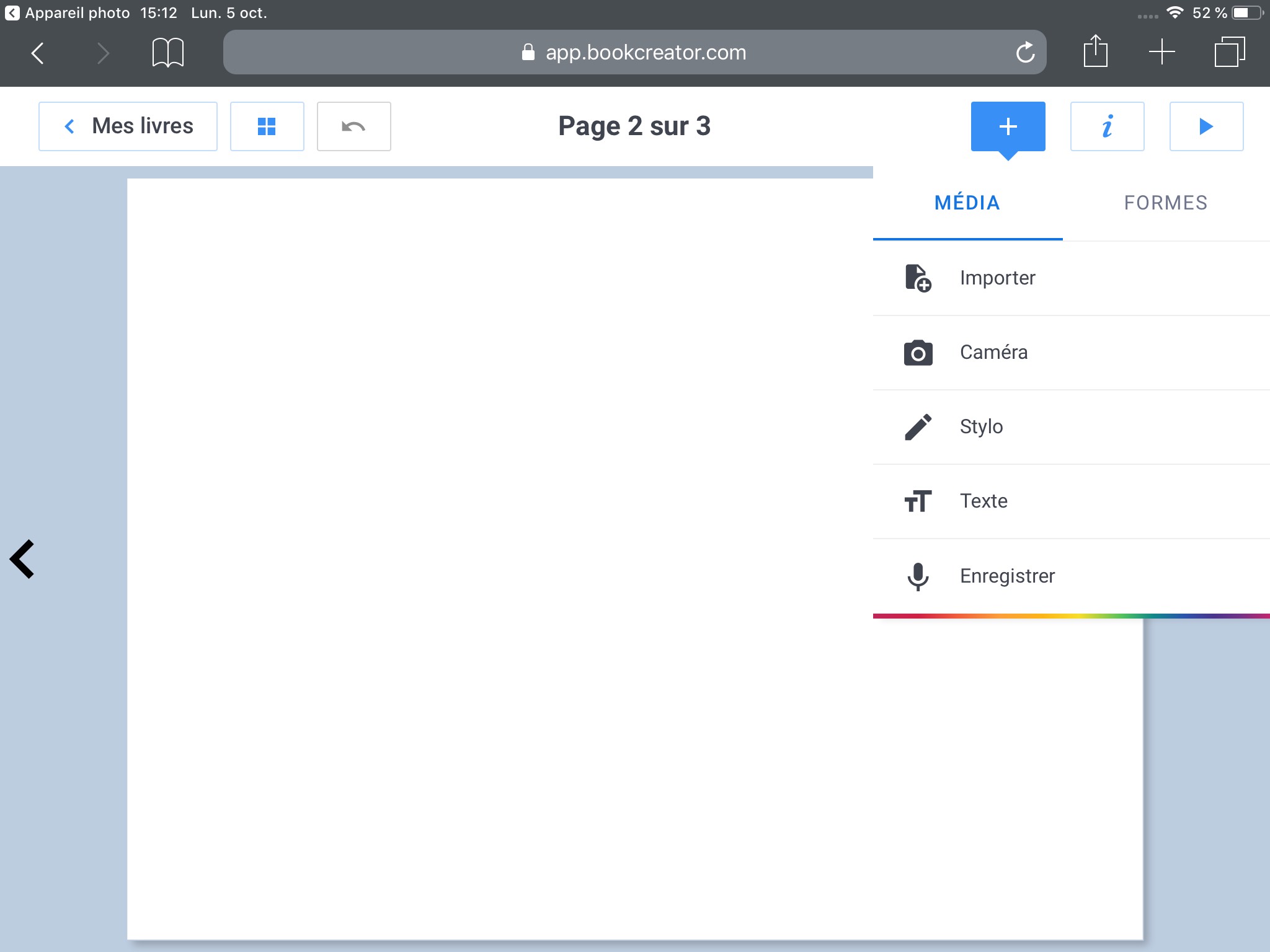Show all open Safari tabs
This screenshot has height=952, width=1270.
1229,51
